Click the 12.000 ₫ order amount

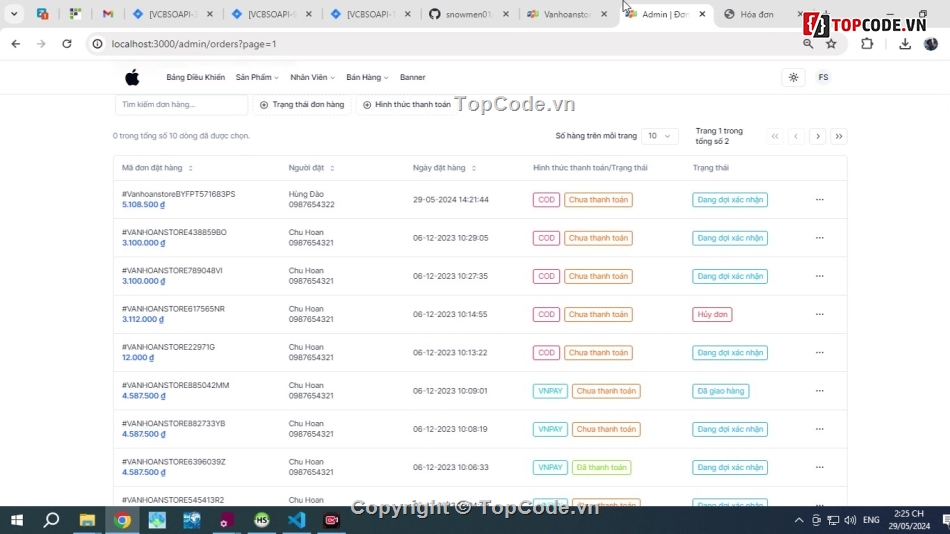tap(138, 358)
